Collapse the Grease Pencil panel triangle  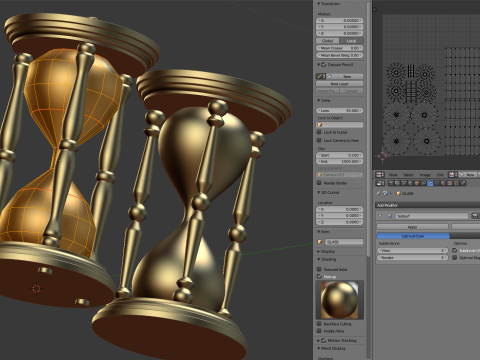[319, 65]
